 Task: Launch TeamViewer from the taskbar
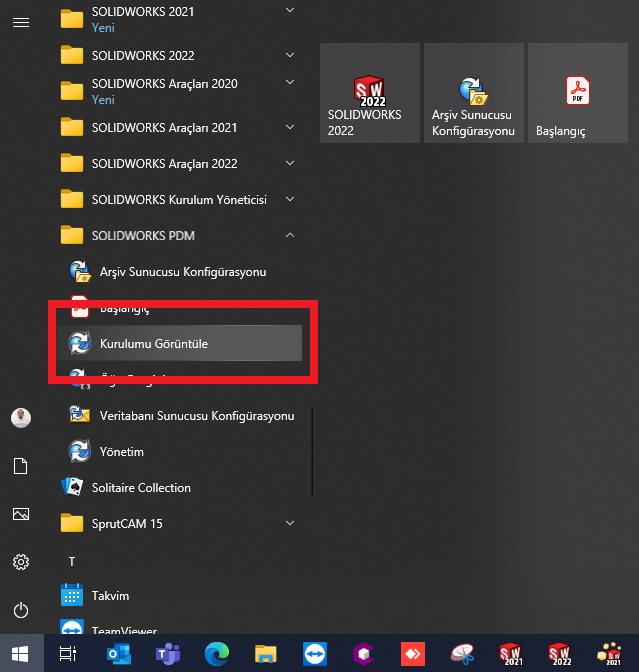pyautogui.click(x=314, y=654)
